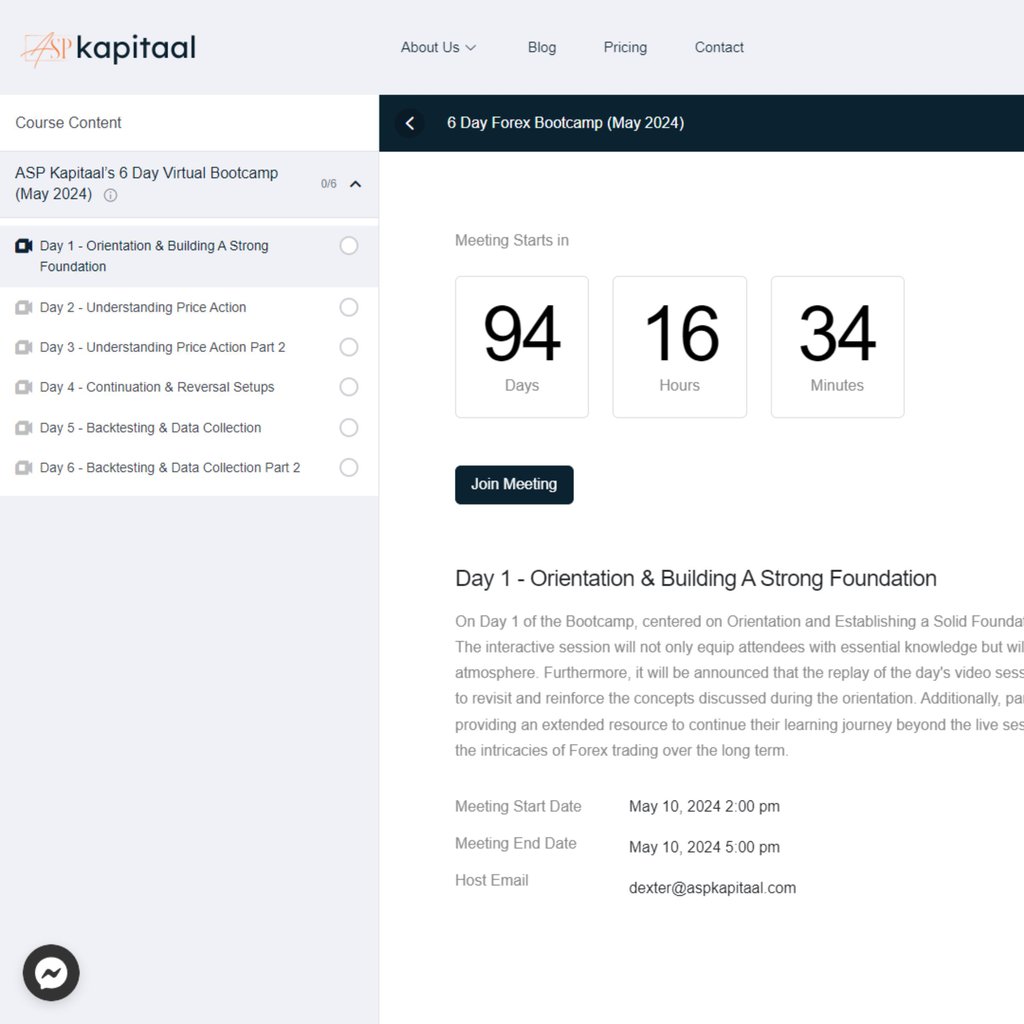Toggle completion circle for Day 4 lesson
The height and width of the screenshot is (1024, 1024).
(x=349, y=387)
